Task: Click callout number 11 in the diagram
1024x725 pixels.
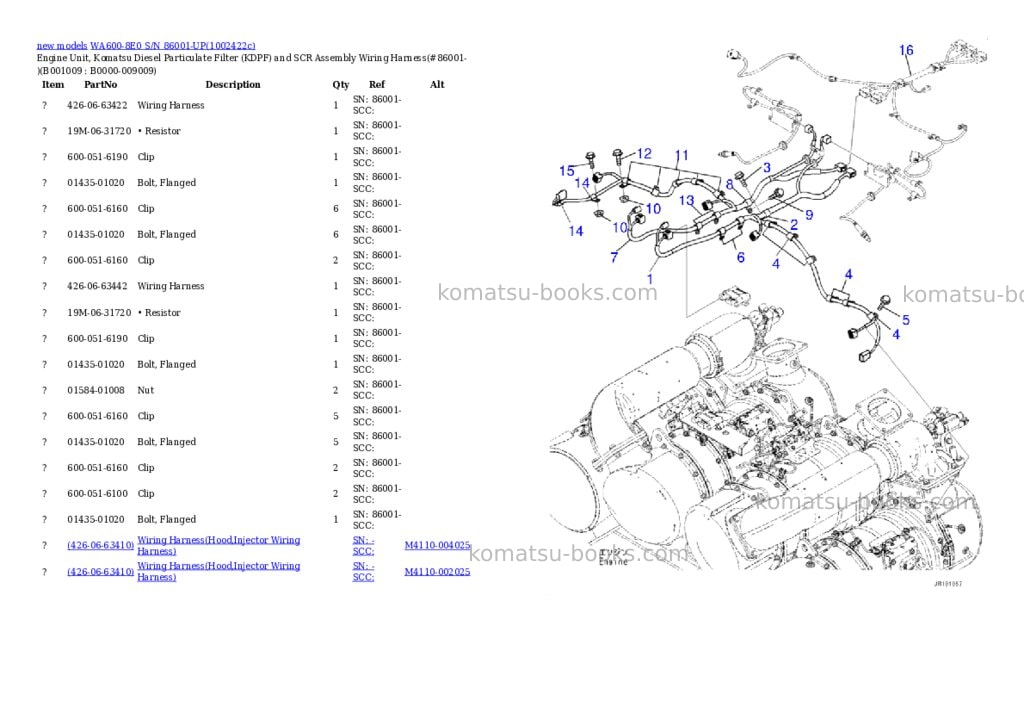Action: (682, 155)
